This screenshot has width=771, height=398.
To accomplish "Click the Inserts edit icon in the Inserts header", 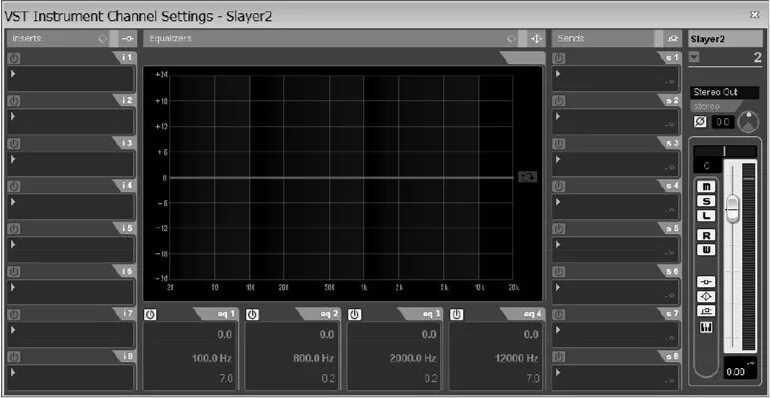I will click(x=127, y=39).
